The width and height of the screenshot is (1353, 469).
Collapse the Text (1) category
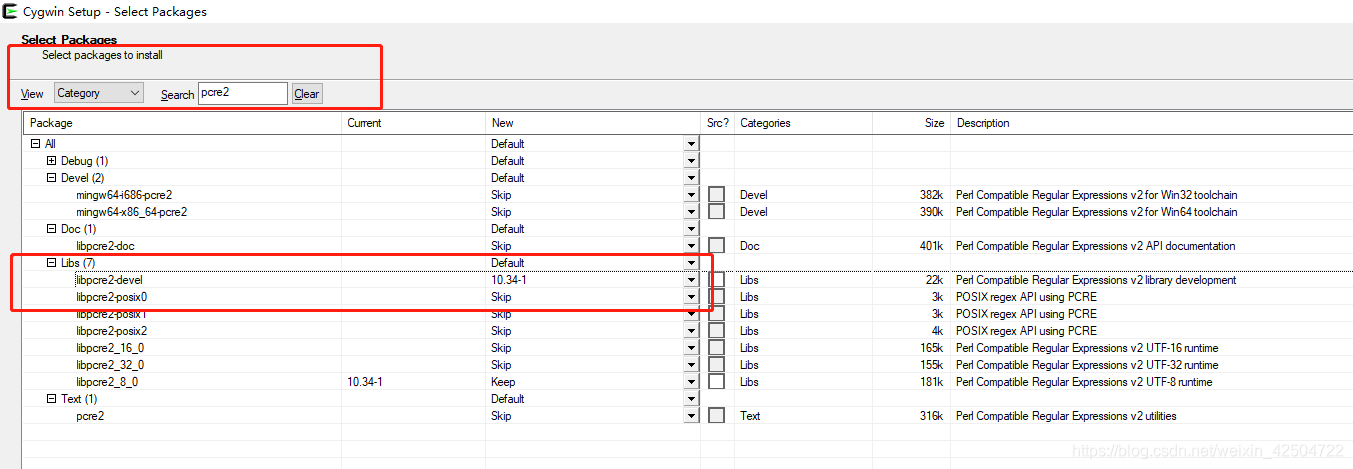[52, 399]
